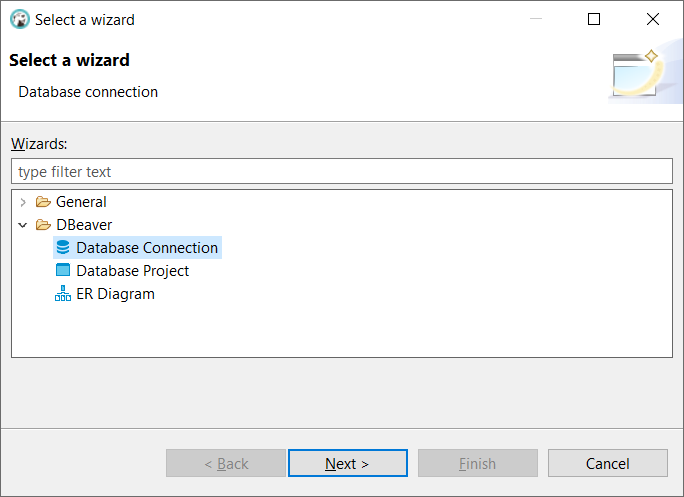Screen dimensions: 684x497
Task: Focus the type filter text field
Action: tap(342, 171)
